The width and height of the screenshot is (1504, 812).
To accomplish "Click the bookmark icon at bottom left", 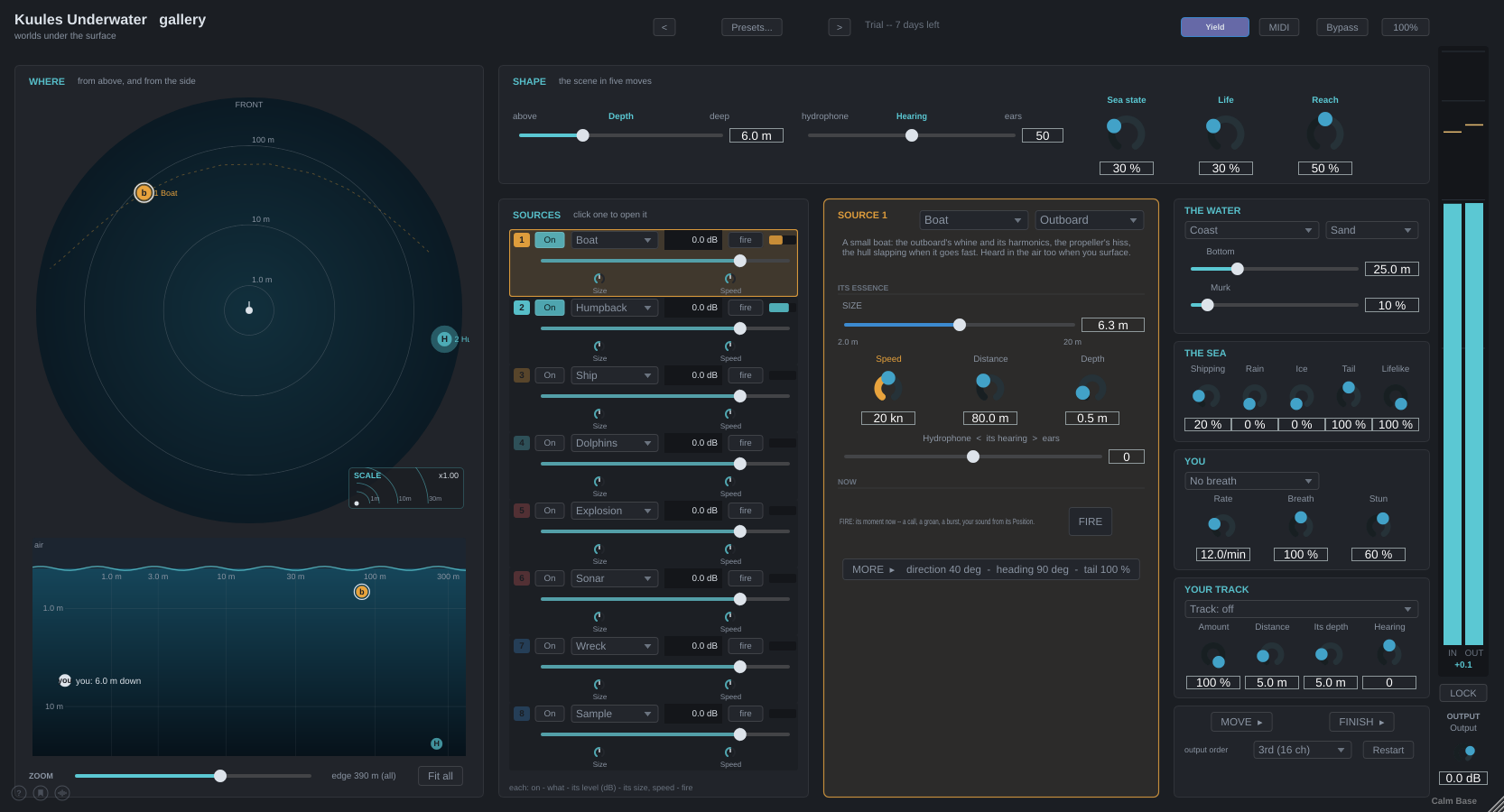I will (41, 793).
